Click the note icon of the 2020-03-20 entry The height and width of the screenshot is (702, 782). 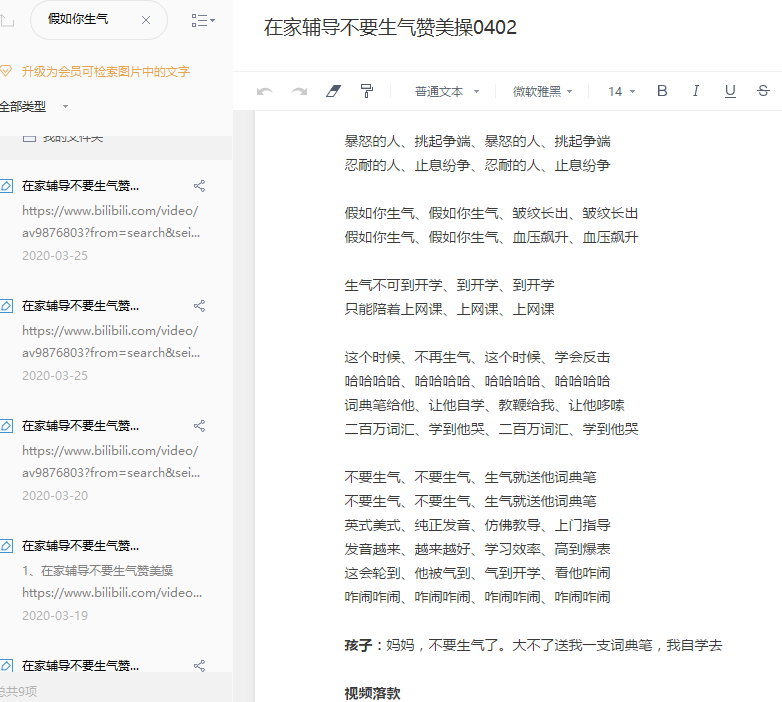click(6, 426)
